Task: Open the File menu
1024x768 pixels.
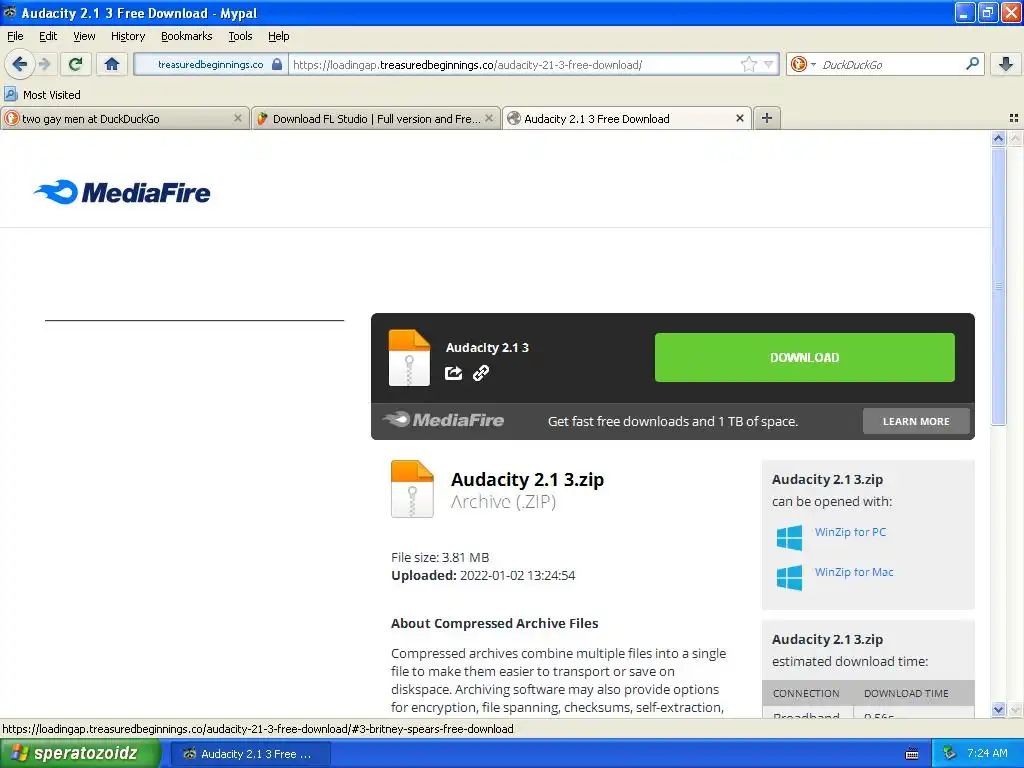Action: click(15, 36)
